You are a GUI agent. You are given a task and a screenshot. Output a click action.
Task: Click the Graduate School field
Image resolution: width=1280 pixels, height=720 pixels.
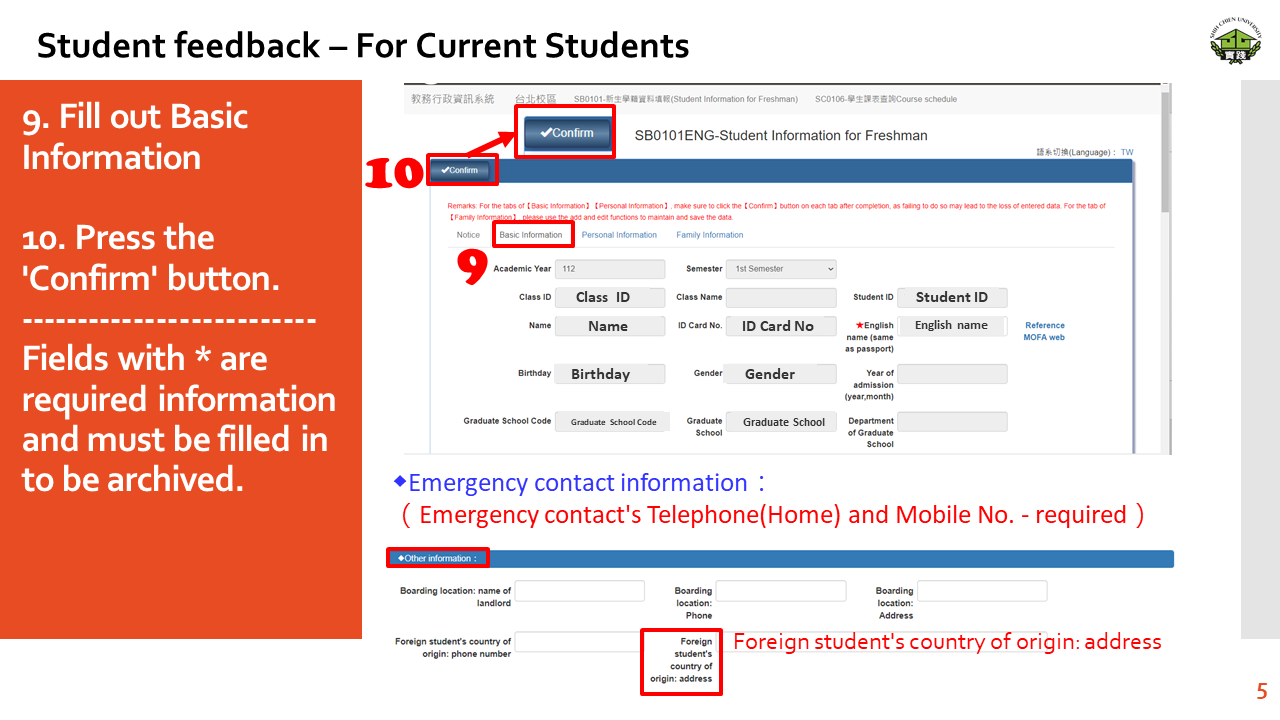click(781, 422)
